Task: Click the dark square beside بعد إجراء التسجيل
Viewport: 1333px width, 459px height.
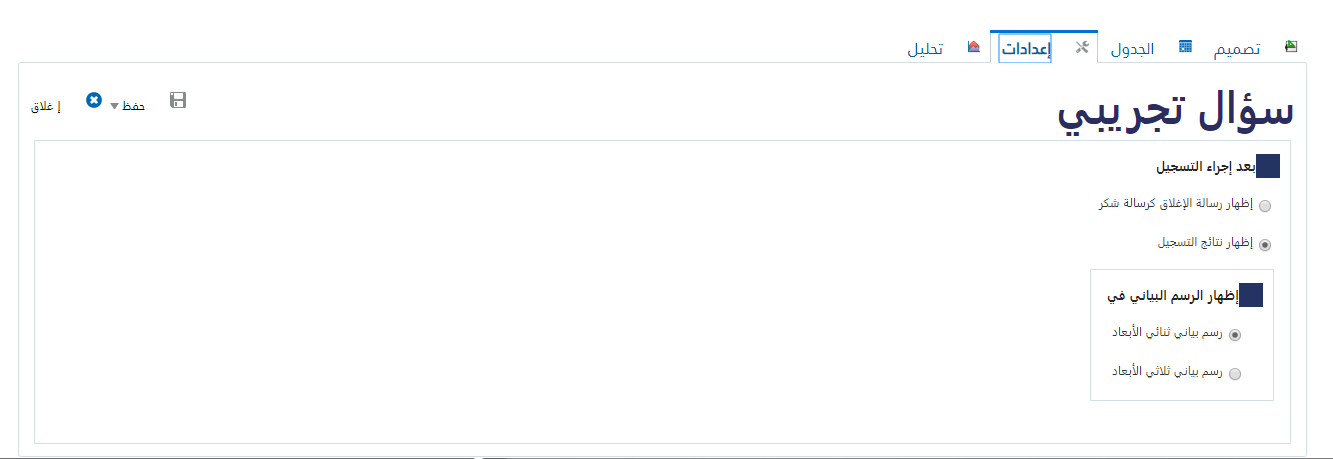Action: (x=1268, y=167)
